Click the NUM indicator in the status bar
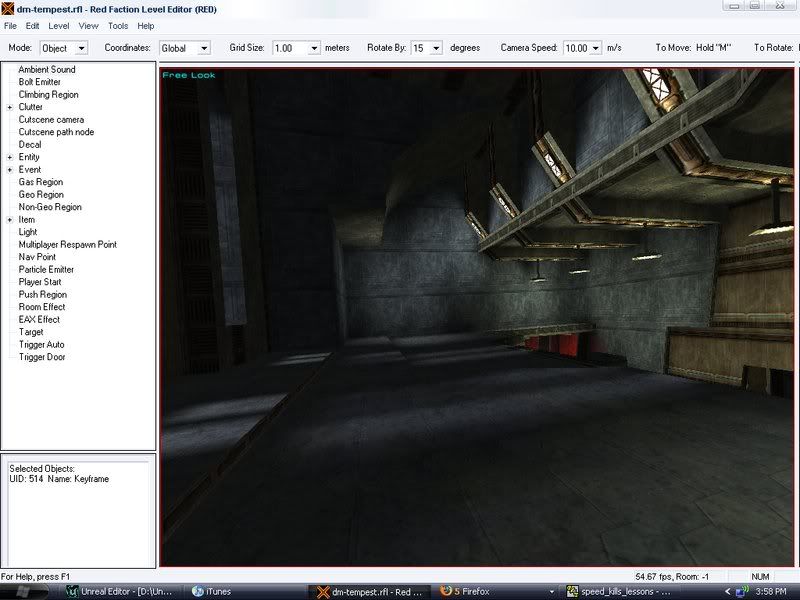This screenshot has height=600, width=800. click(760, 577)
